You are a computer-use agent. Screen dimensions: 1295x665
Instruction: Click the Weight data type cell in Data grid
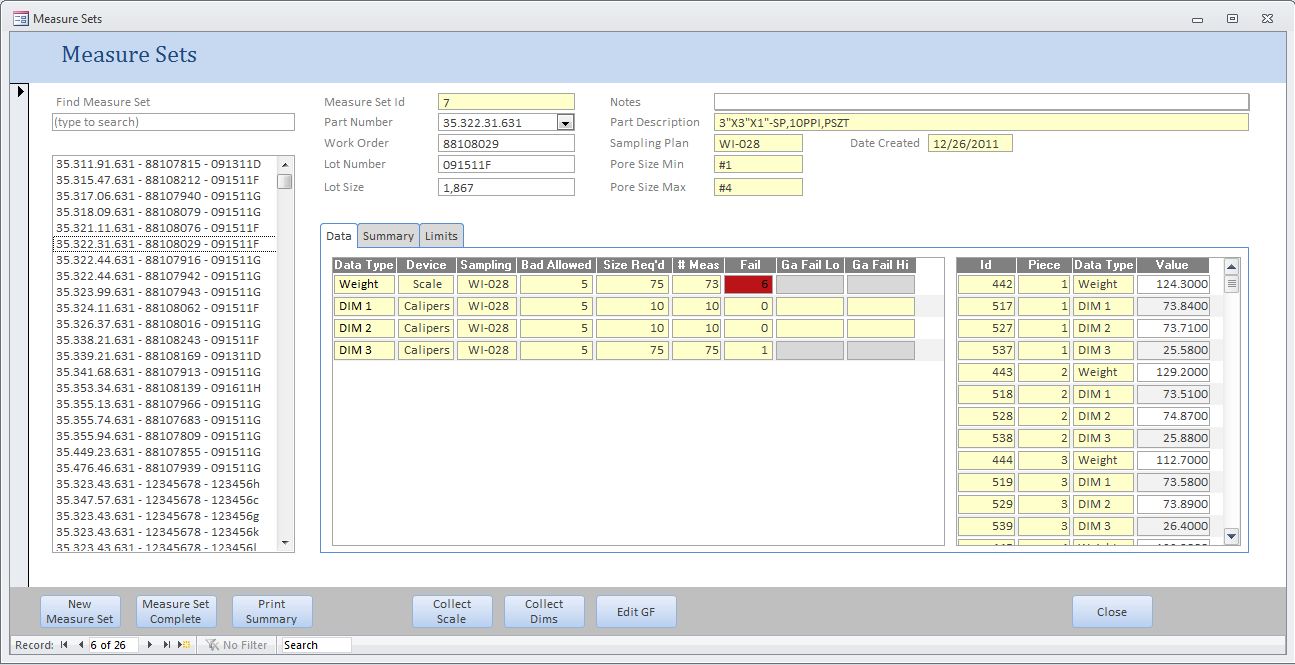coord(364,284)
